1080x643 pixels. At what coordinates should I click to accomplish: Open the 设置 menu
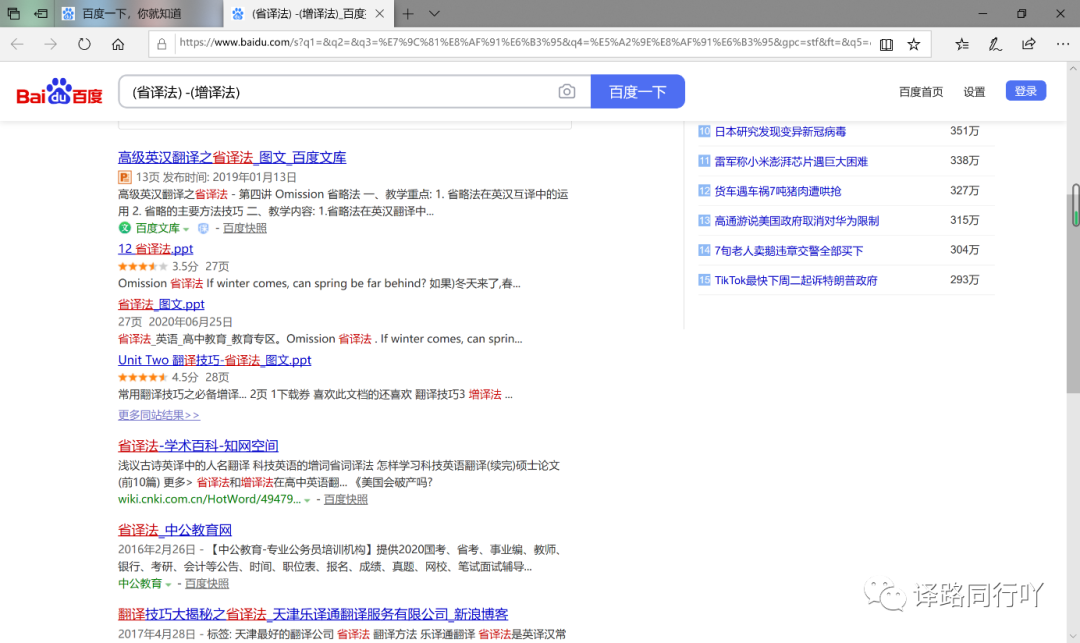974,92
